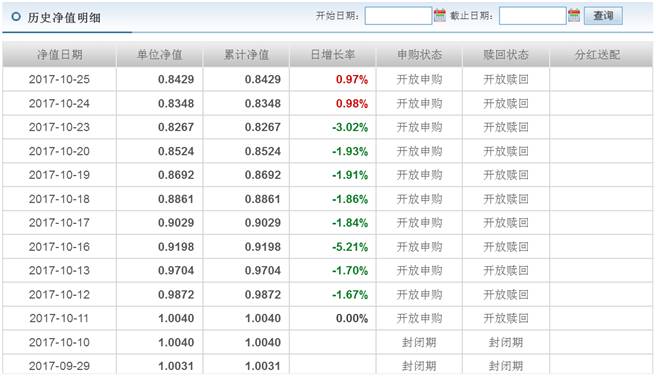Viewport: 656px width, 378px height.
Task: Click the 0.00% daily growth value
Action: click(x=352, y=318)
